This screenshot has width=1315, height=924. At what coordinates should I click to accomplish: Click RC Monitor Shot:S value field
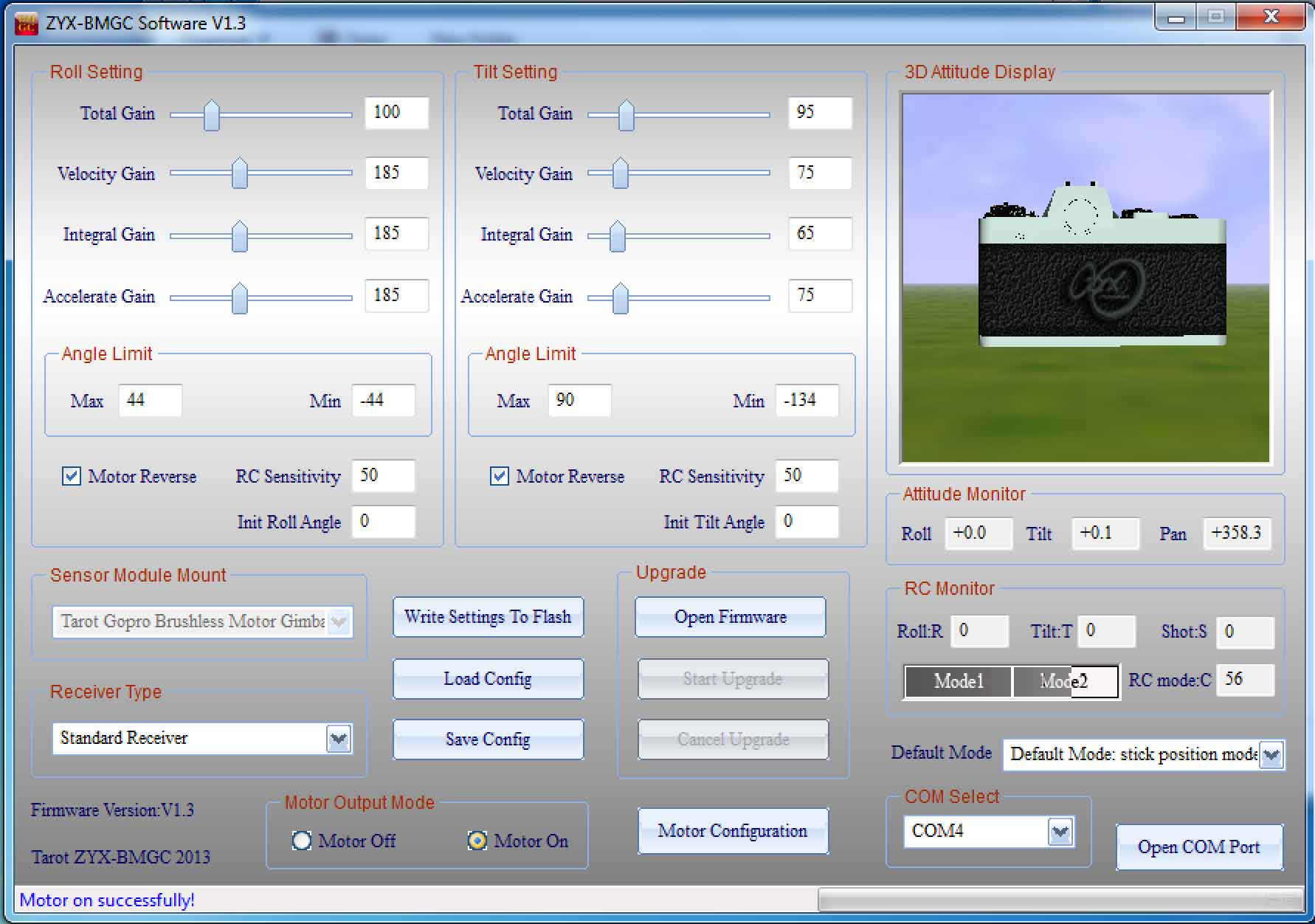pos(1245,632)
